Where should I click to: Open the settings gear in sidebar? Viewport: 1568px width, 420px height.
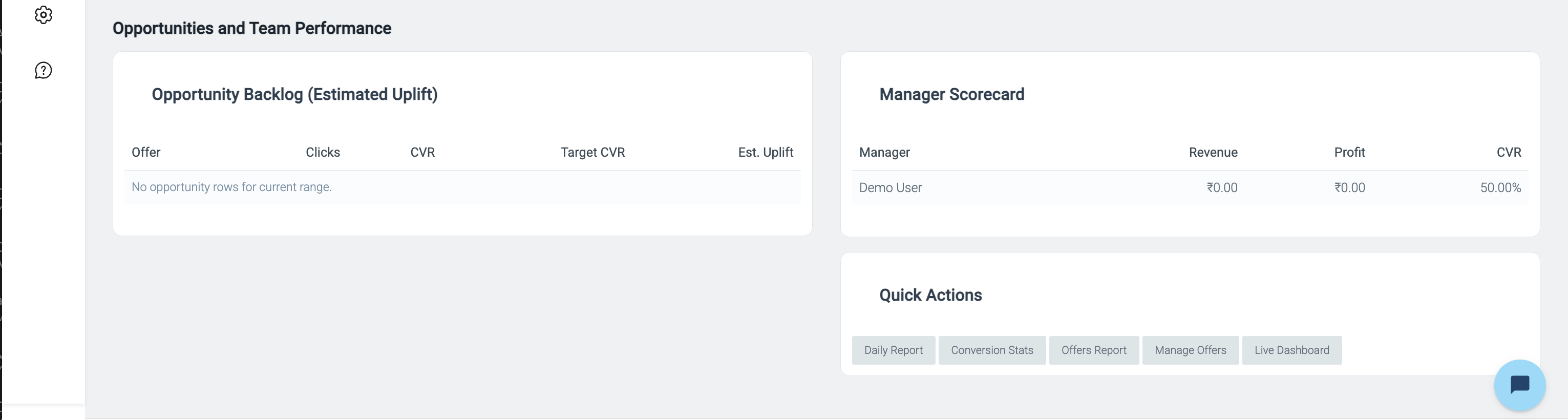click(x=43, y=15)
